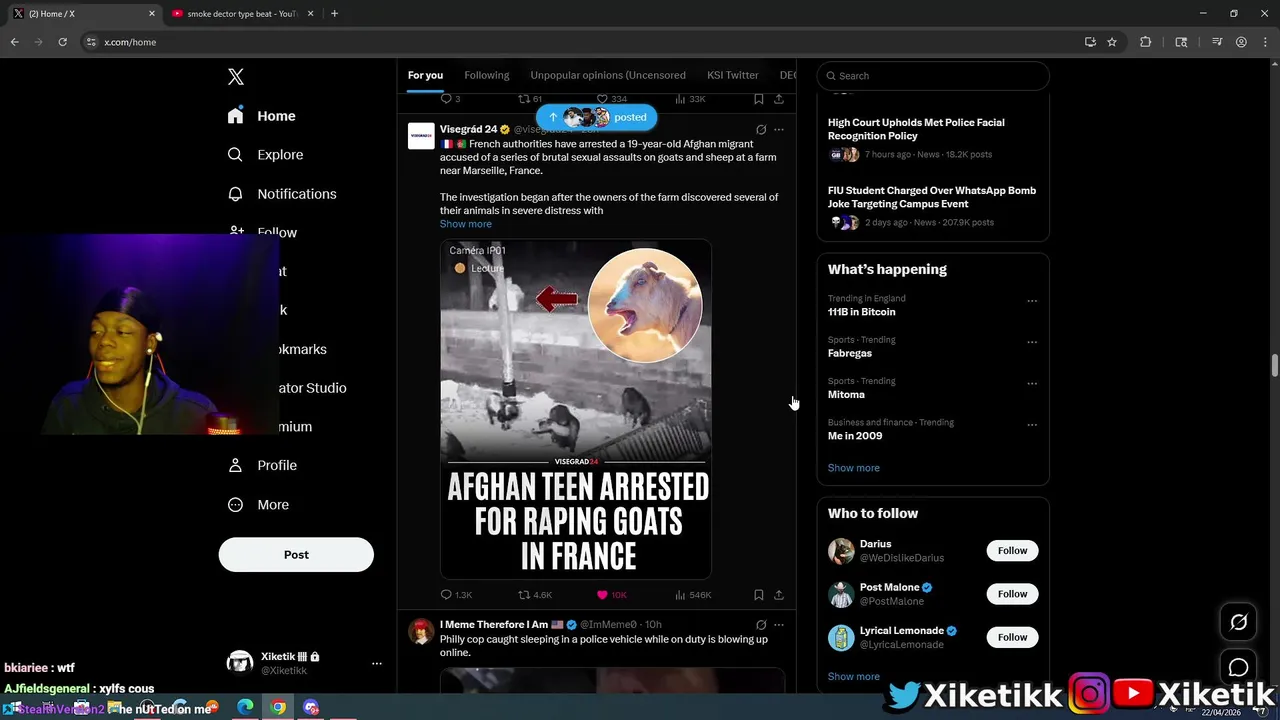1280x720 pixels.
Task: Open more options for Mitoma trend
Action: [x=1032, y=383]
